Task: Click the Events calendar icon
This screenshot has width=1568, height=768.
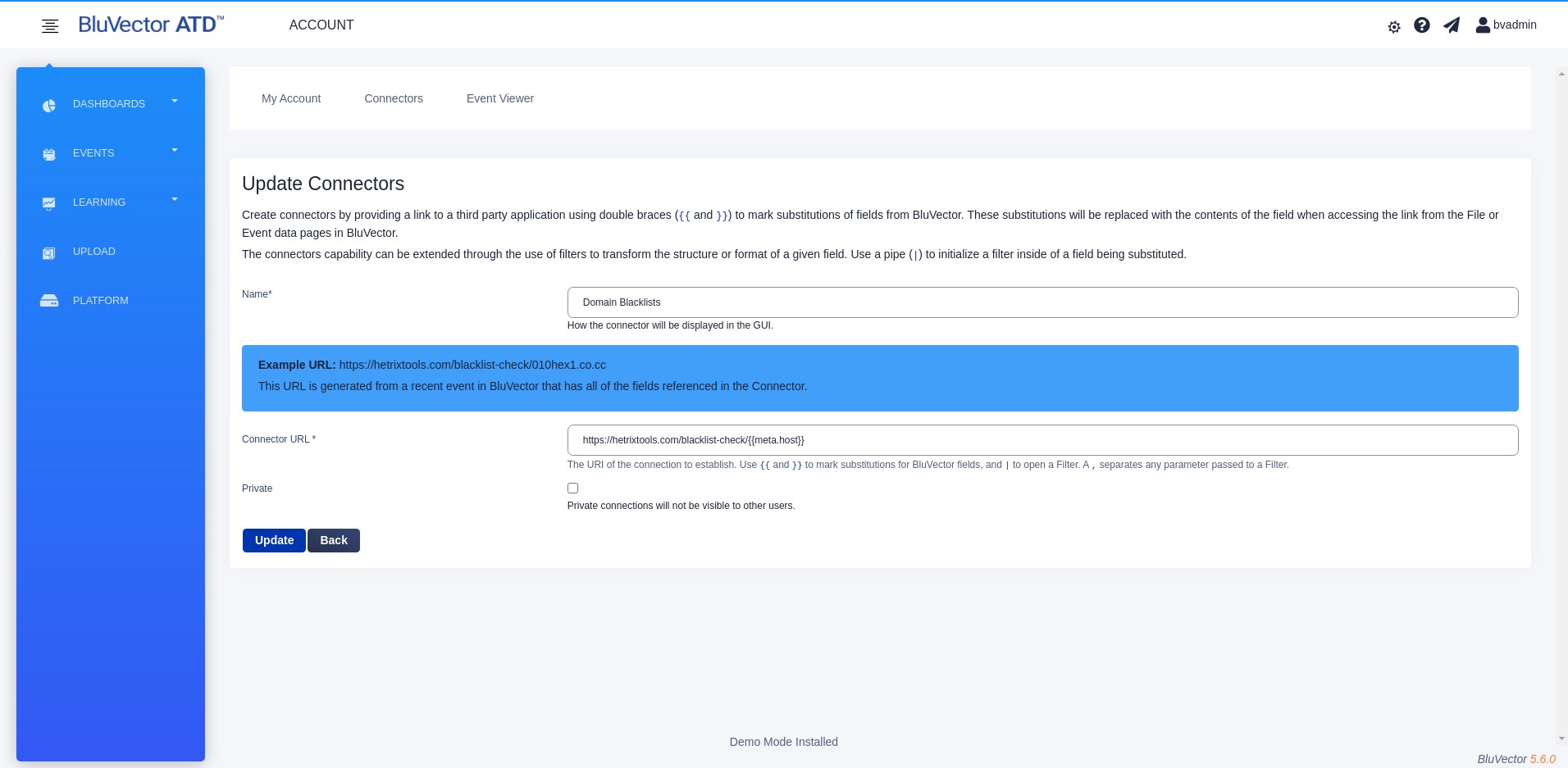Action: pos(49,154)
